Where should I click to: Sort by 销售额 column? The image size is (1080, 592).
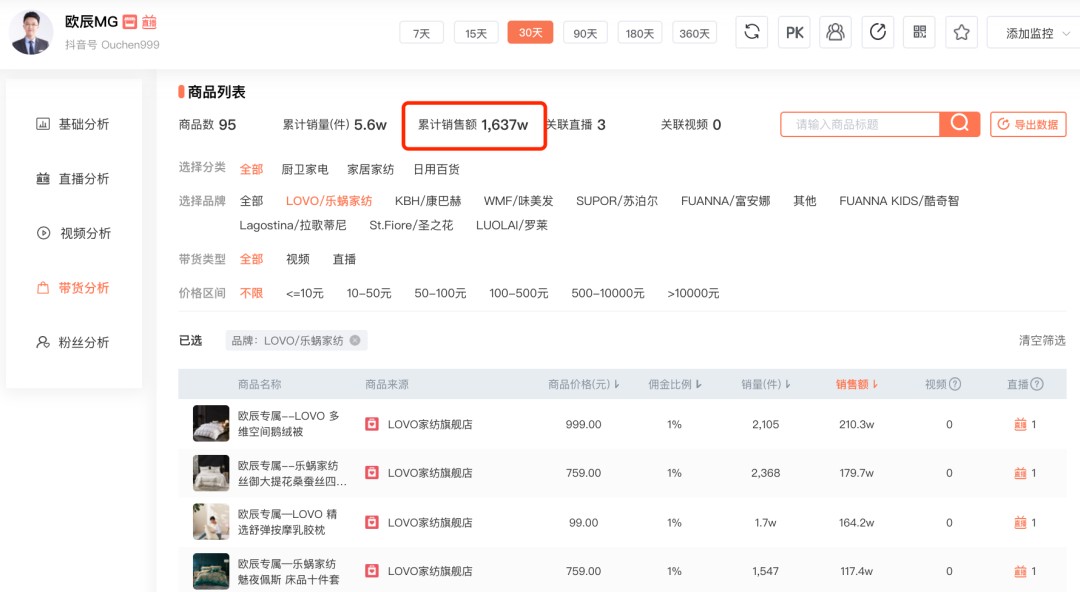click(856, 384)
